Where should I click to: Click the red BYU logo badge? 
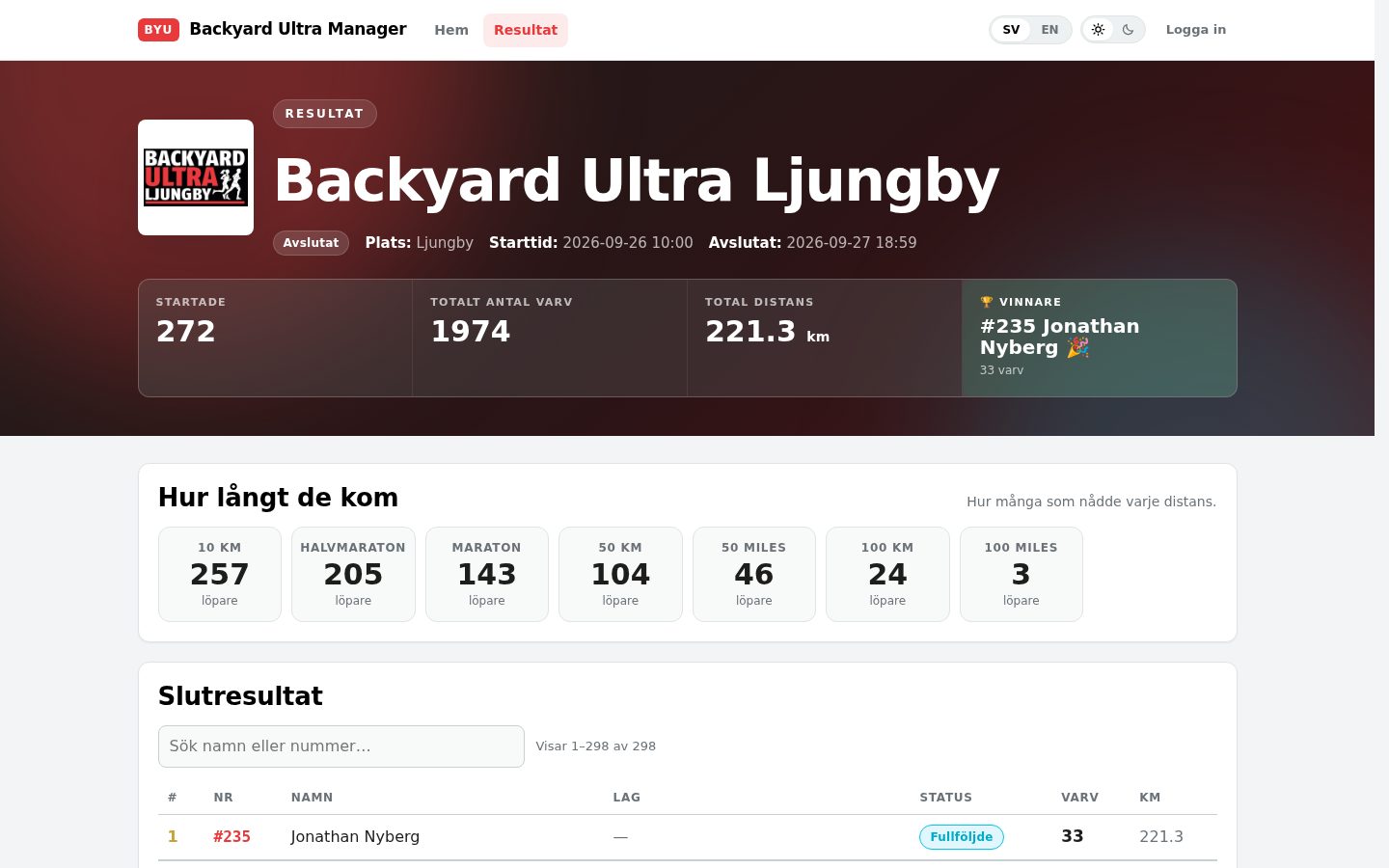158,30
